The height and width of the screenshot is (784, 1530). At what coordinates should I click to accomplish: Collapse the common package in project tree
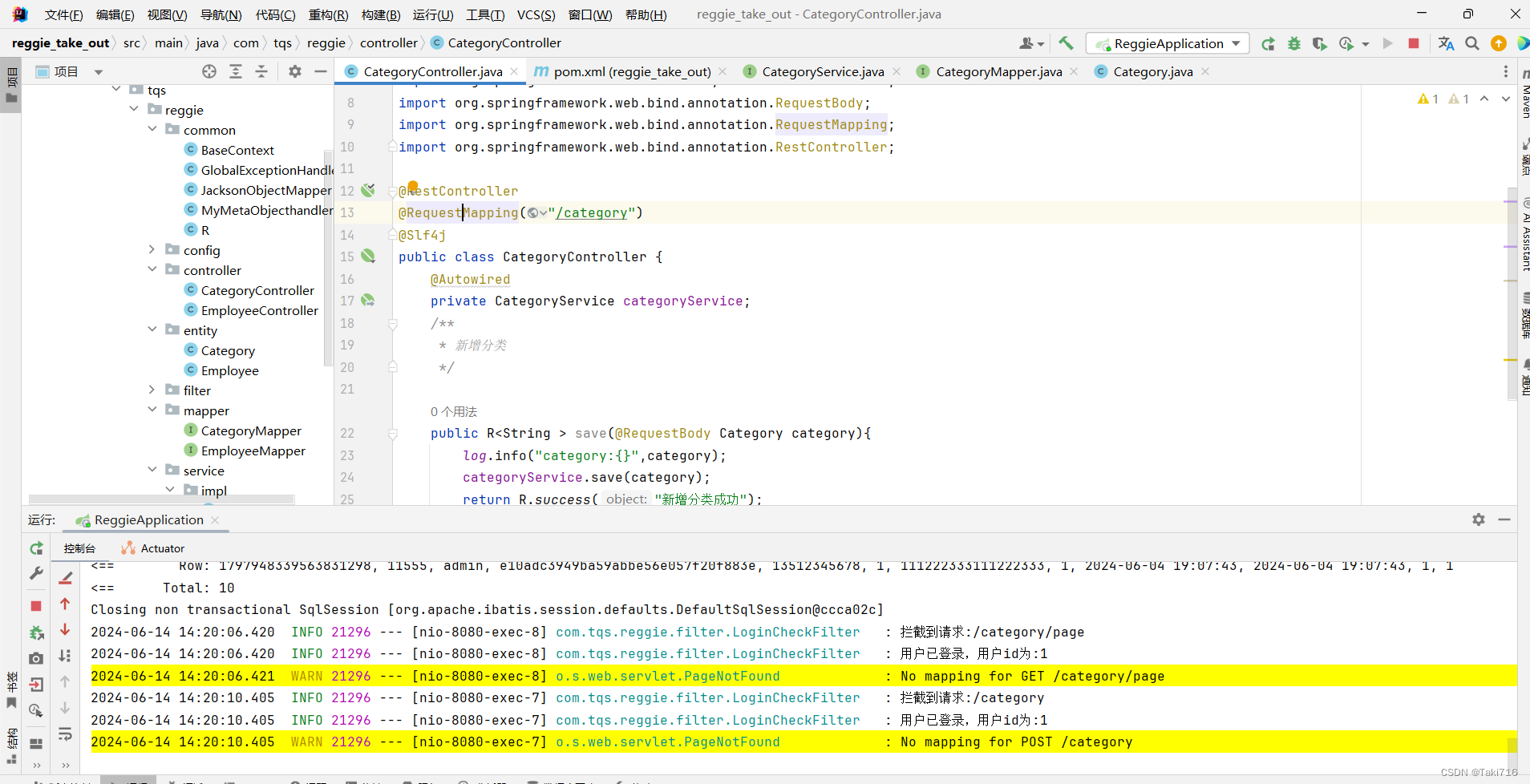(152, 129)
